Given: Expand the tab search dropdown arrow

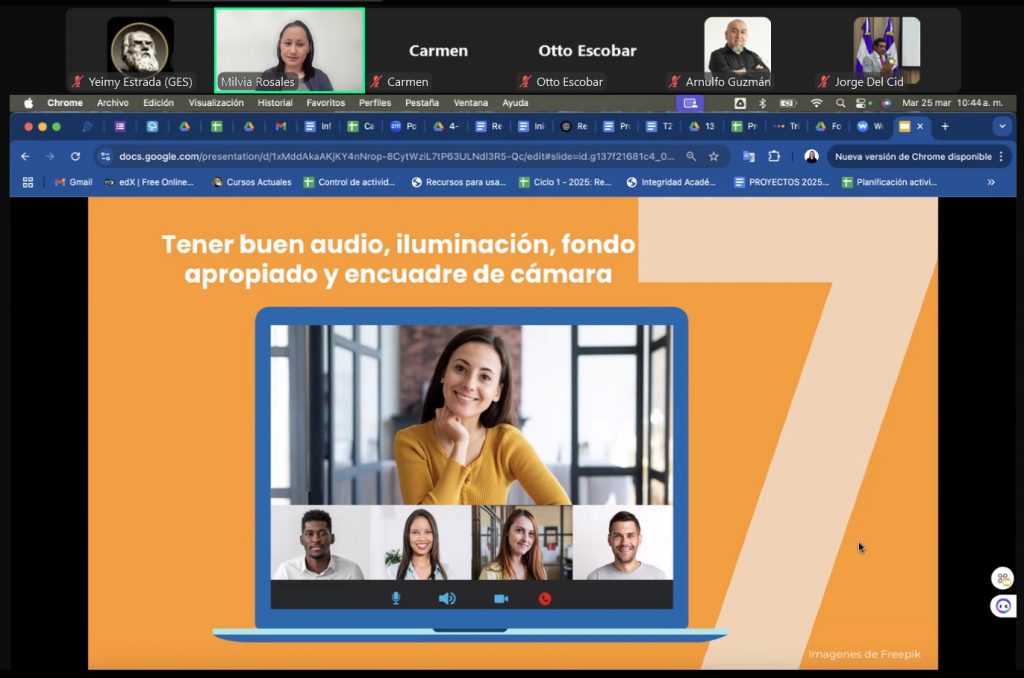Looking at the screenshot, I should click(x=1002, y=127).
